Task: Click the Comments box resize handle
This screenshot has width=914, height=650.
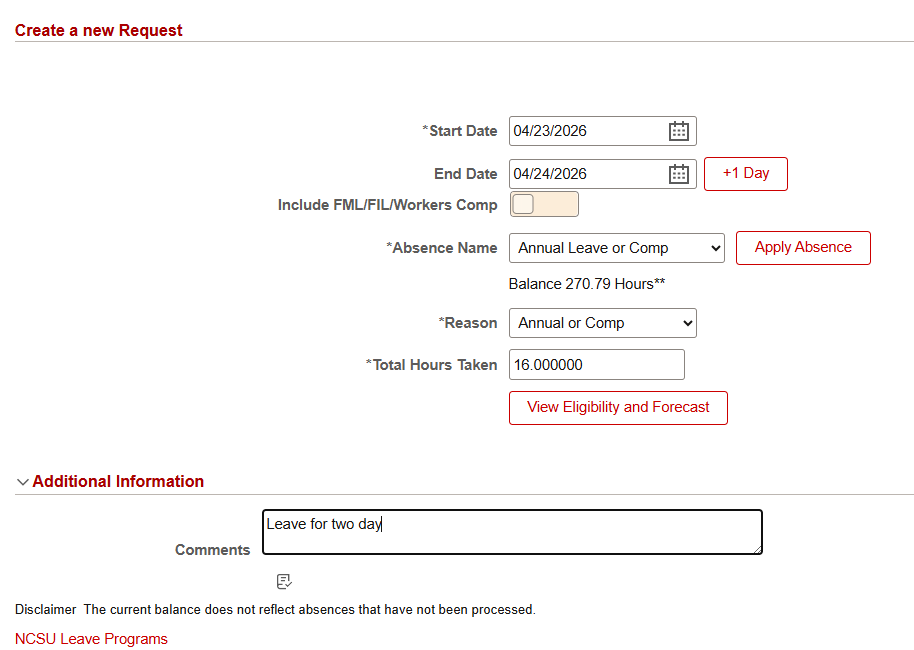Action: 757,549
